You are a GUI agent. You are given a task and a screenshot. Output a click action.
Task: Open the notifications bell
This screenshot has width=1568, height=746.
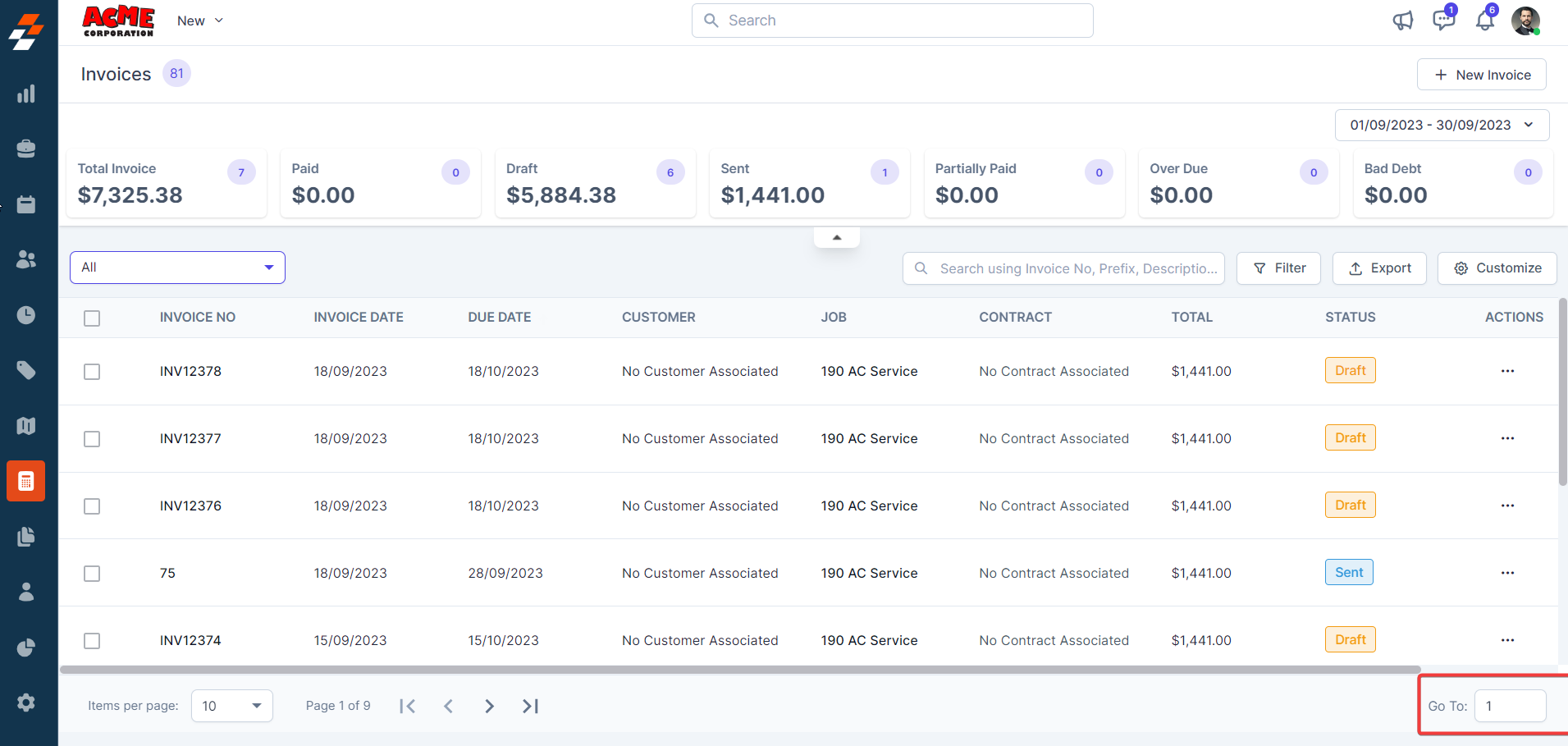point(1485,21)
